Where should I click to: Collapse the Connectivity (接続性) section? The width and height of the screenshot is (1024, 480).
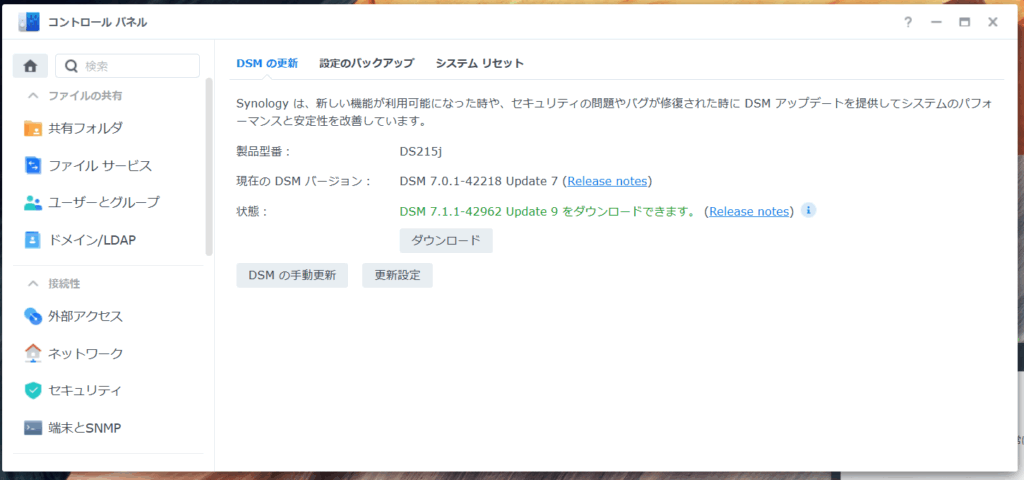(33, 284)
